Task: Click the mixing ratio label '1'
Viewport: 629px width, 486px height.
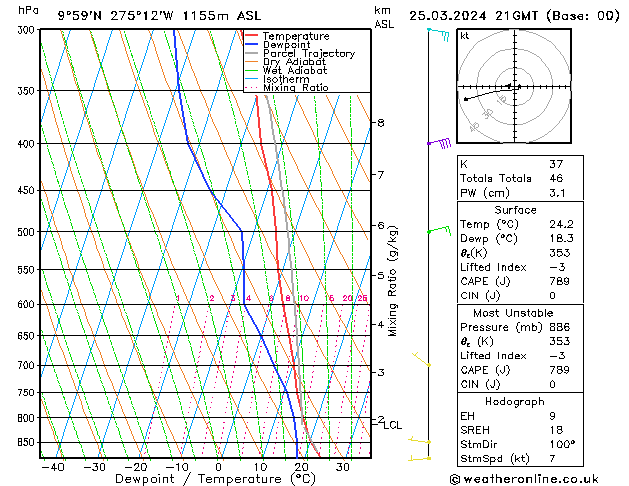Action: tap(178, 298)
